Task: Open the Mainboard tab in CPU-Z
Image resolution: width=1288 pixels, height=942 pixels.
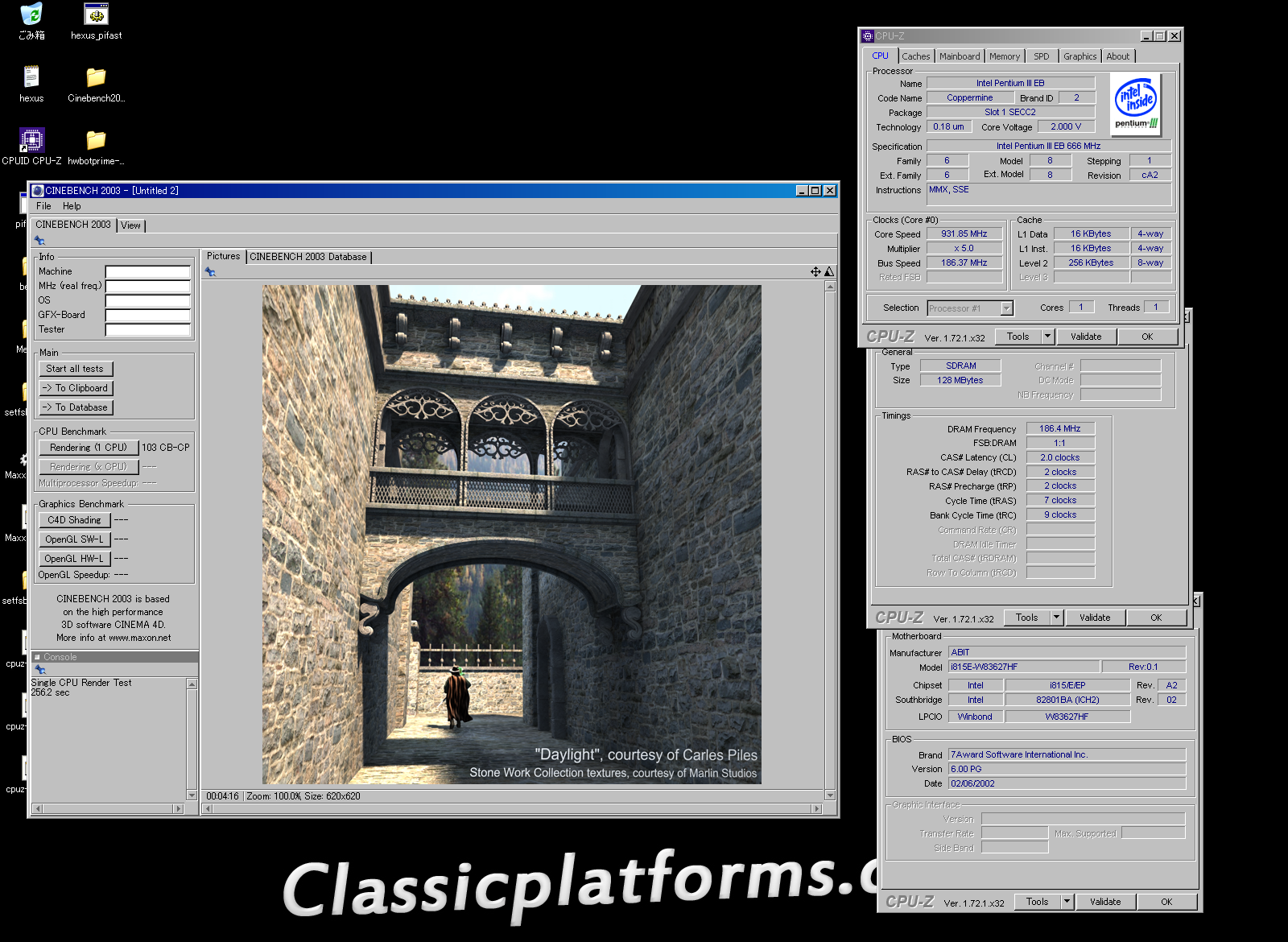Action: (x=960, y=56)
